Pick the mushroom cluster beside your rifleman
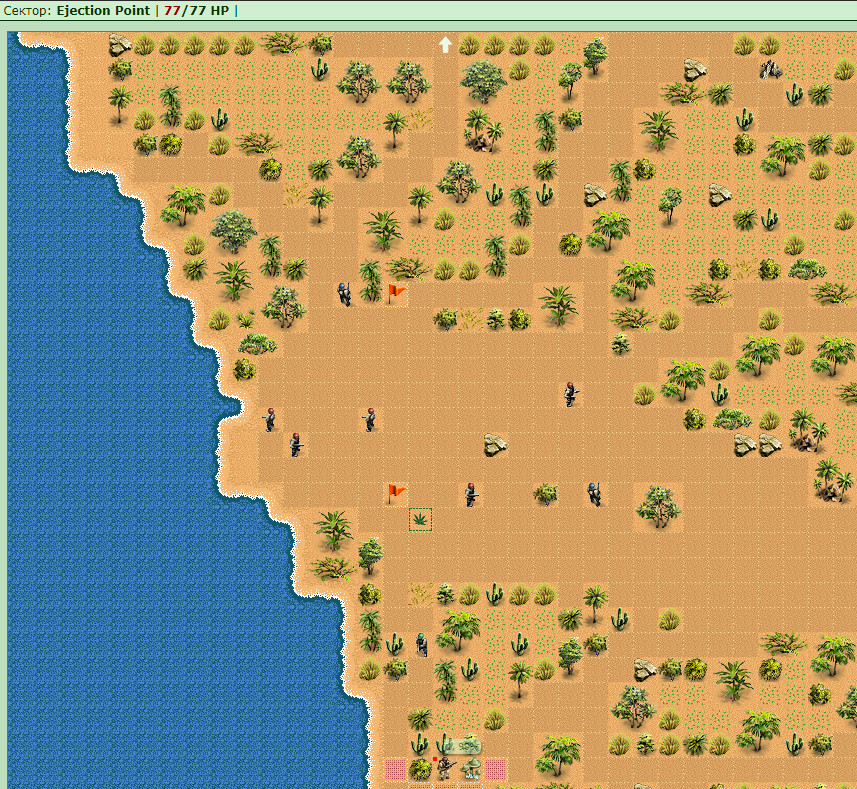 (x=471, y=768)
